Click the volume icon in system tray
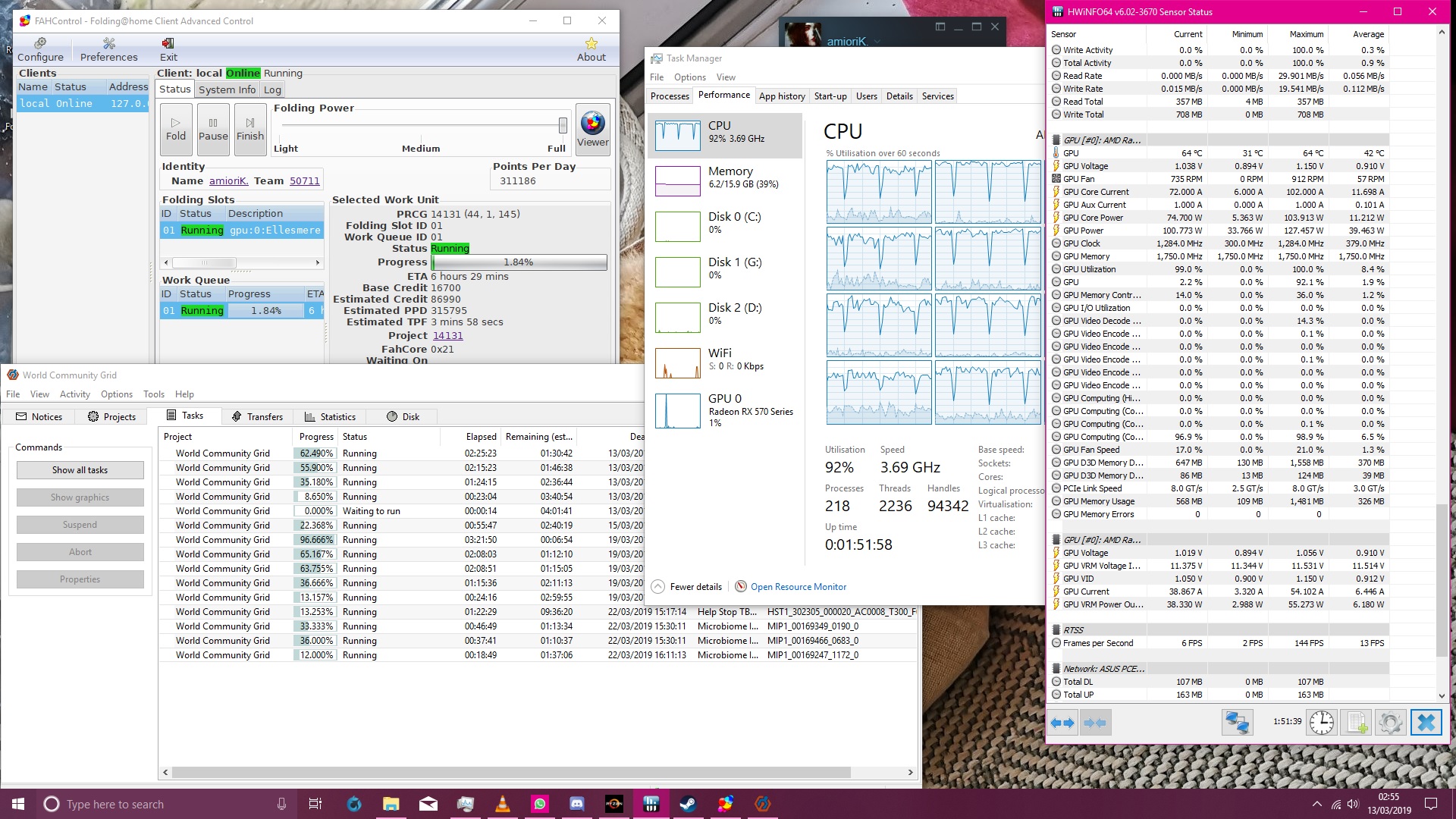 coord(1354,804)
